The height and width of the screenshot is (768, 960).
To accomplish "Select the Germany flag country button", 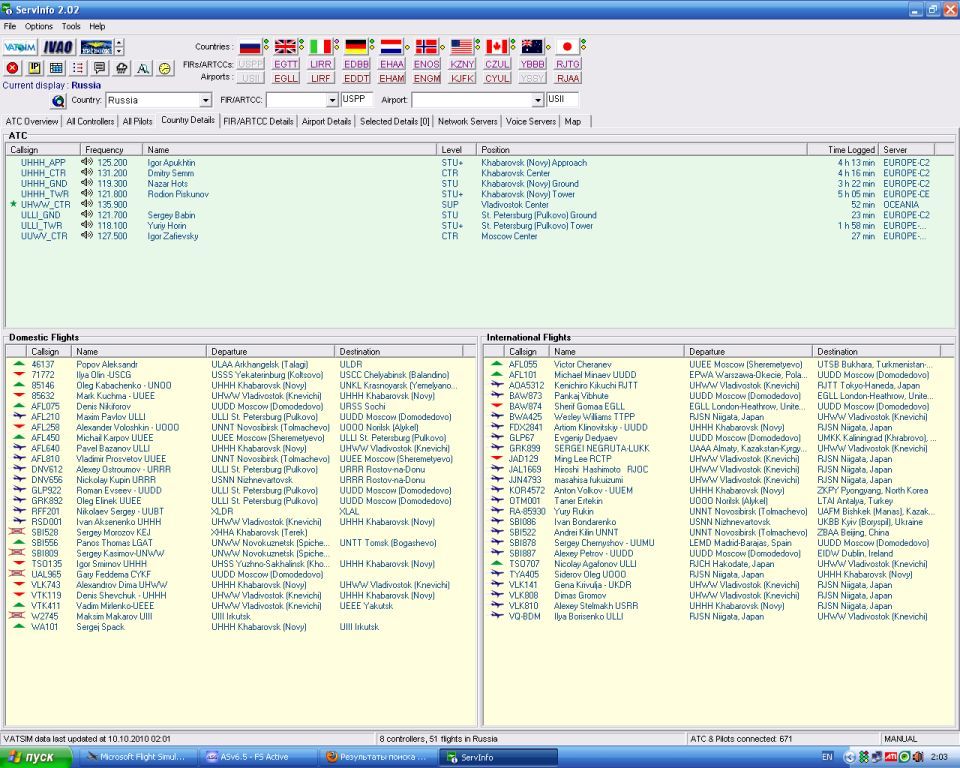I will (x=356, y=46).
